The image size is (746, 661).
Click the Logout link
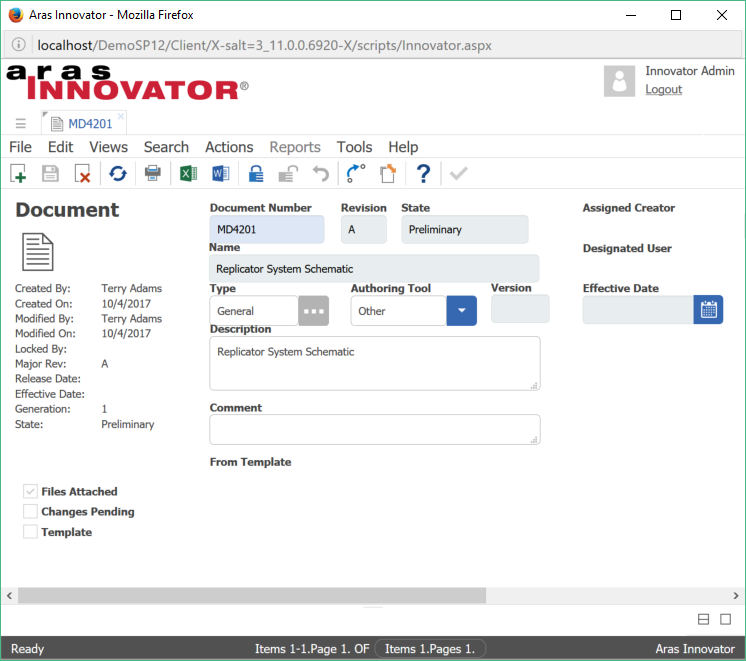pos(664,89)
